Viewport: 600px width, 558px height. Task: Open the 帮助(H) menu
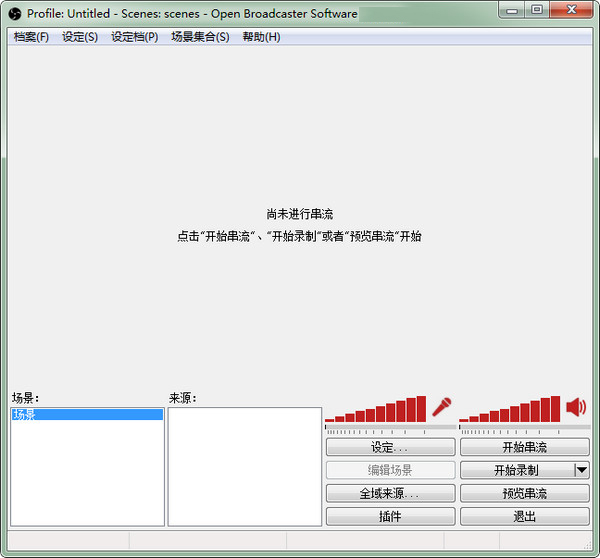click(x=262, y=37)
